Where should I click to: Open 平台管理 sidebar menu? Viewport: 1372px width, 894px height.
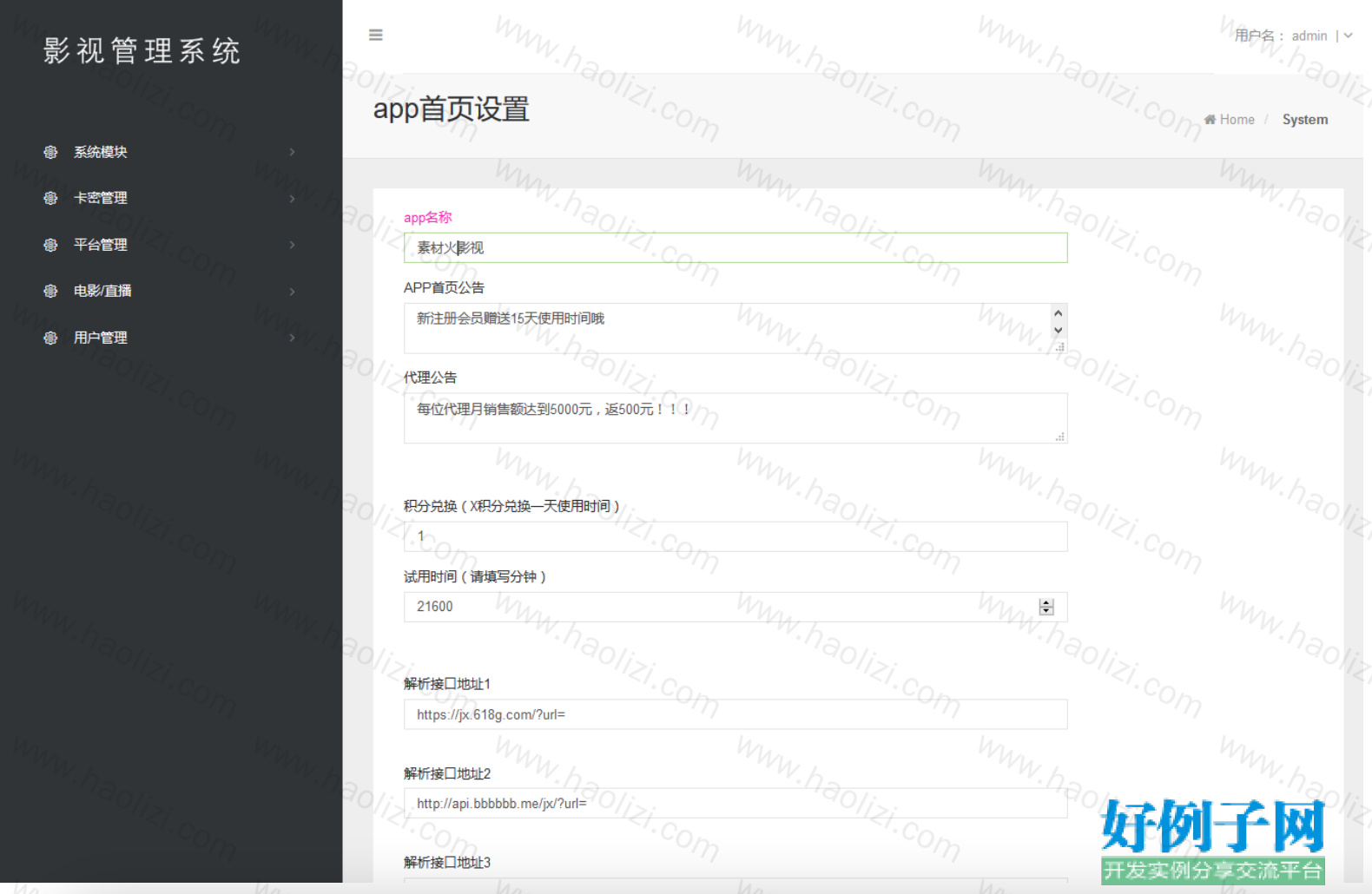tap(171, 245)
